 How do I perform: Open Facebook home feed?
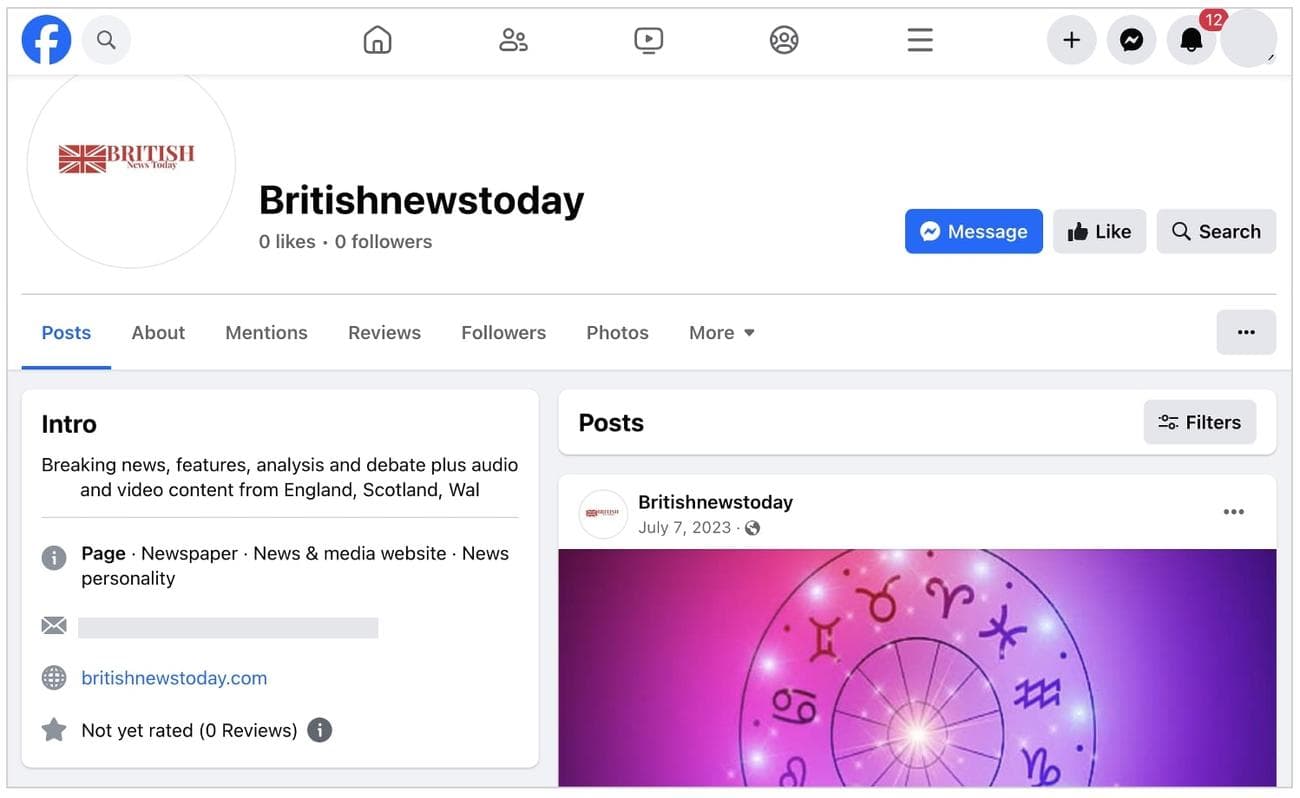[x=377, y=39]
